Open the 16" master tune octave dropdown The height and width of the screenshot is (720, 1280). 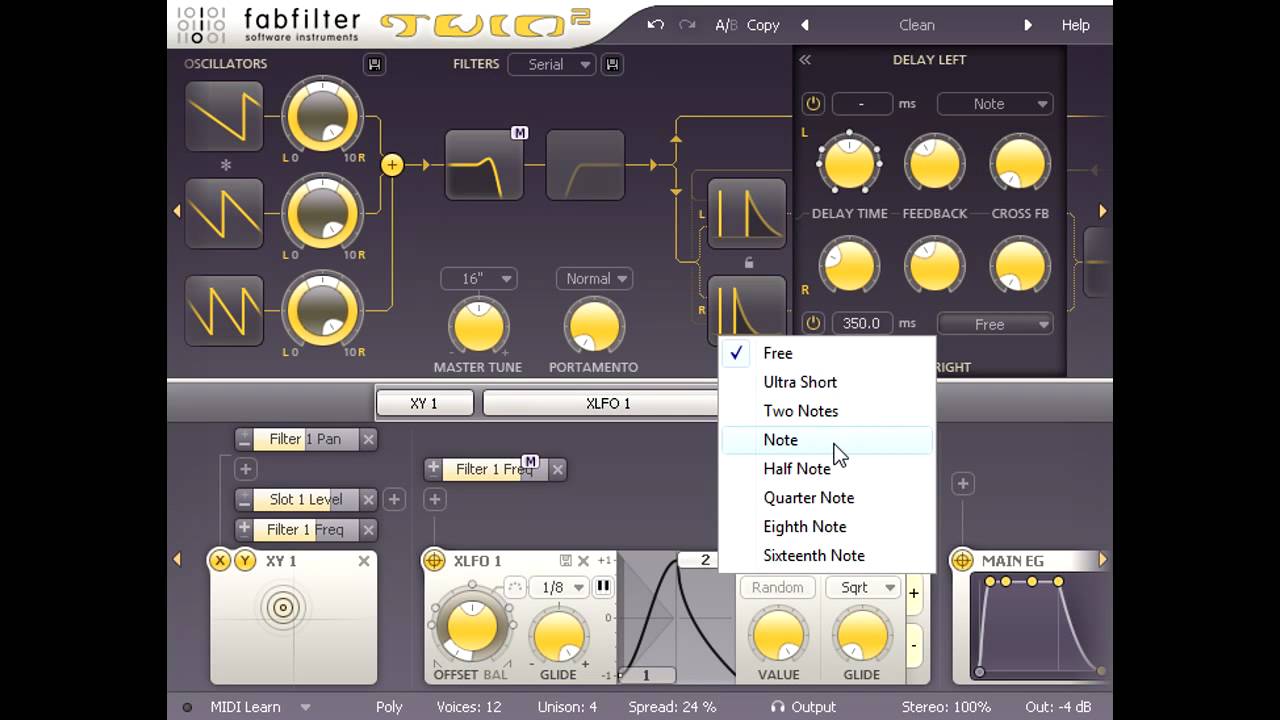pyautogui.click(x=479, y=279)
